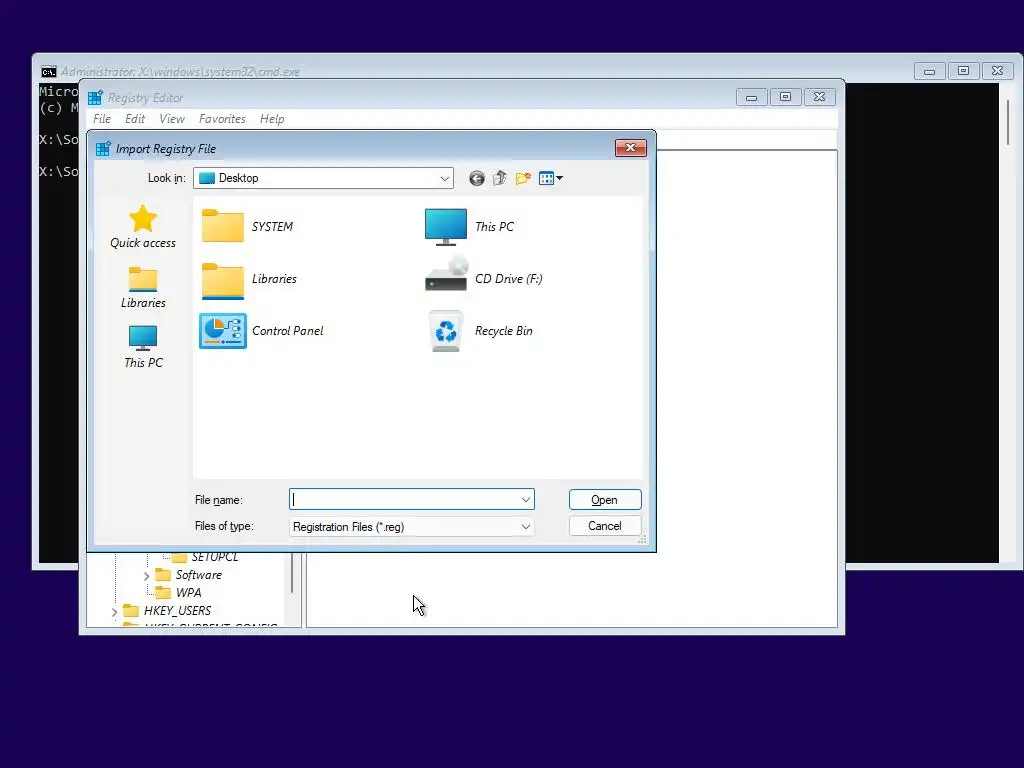Image resolution: width=1024 pixels, height=768 pixels.
Task: Click the Import Registry File title icon
Action: (103, 149)
